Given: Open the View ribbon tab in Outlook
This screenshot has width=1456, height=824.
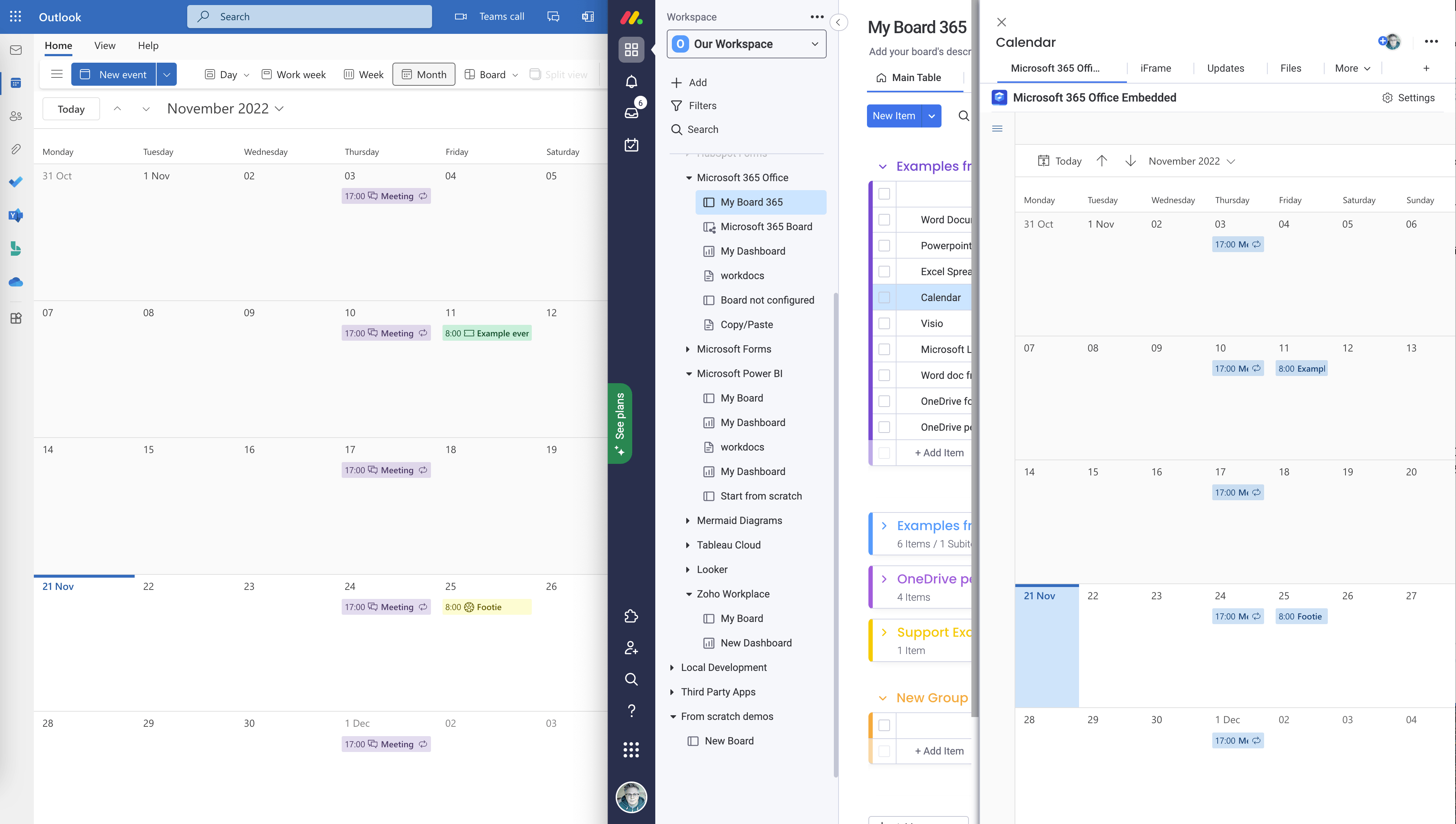Looking at the screenshot, I should click(105, 45).
